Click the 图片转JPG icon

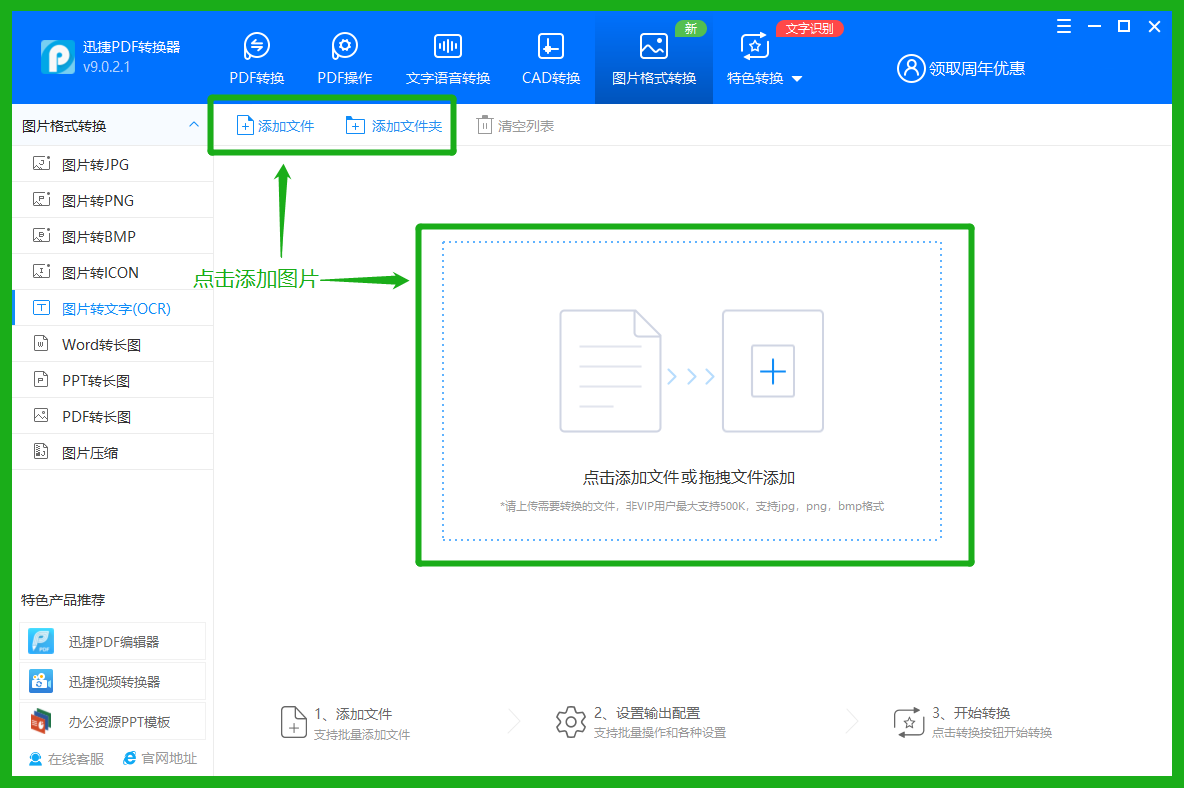[x=42, y=164]
